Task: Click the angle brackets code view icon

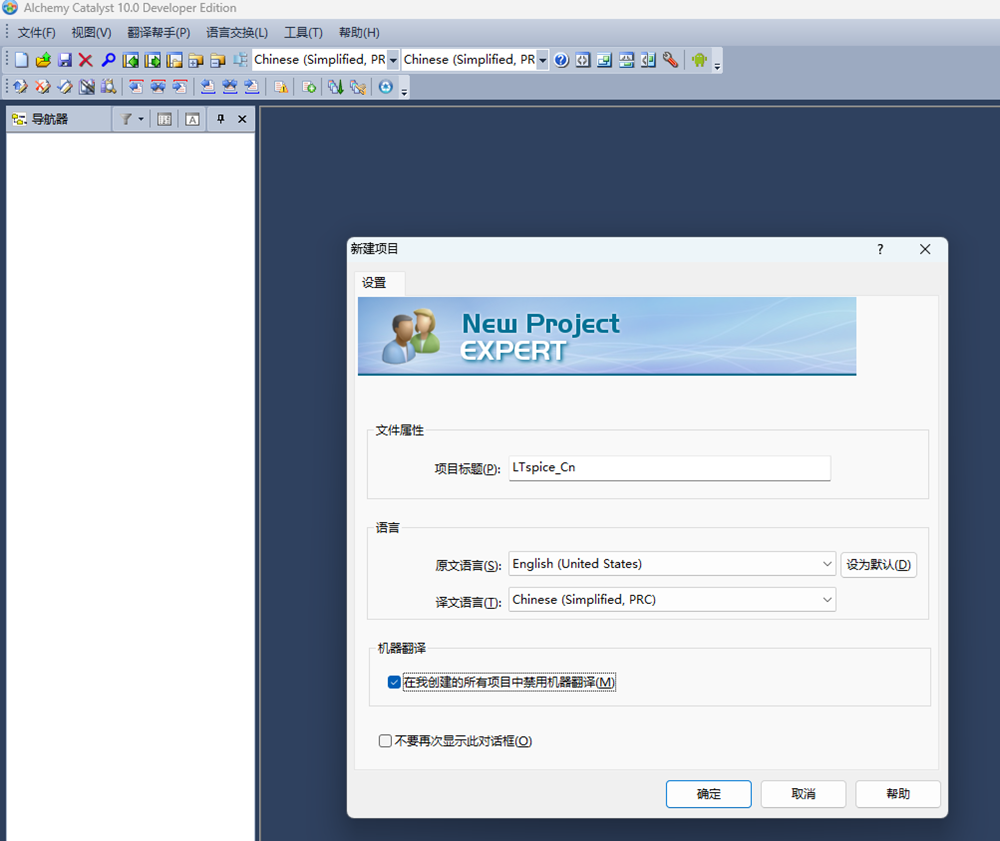Action: click(583, 60)
